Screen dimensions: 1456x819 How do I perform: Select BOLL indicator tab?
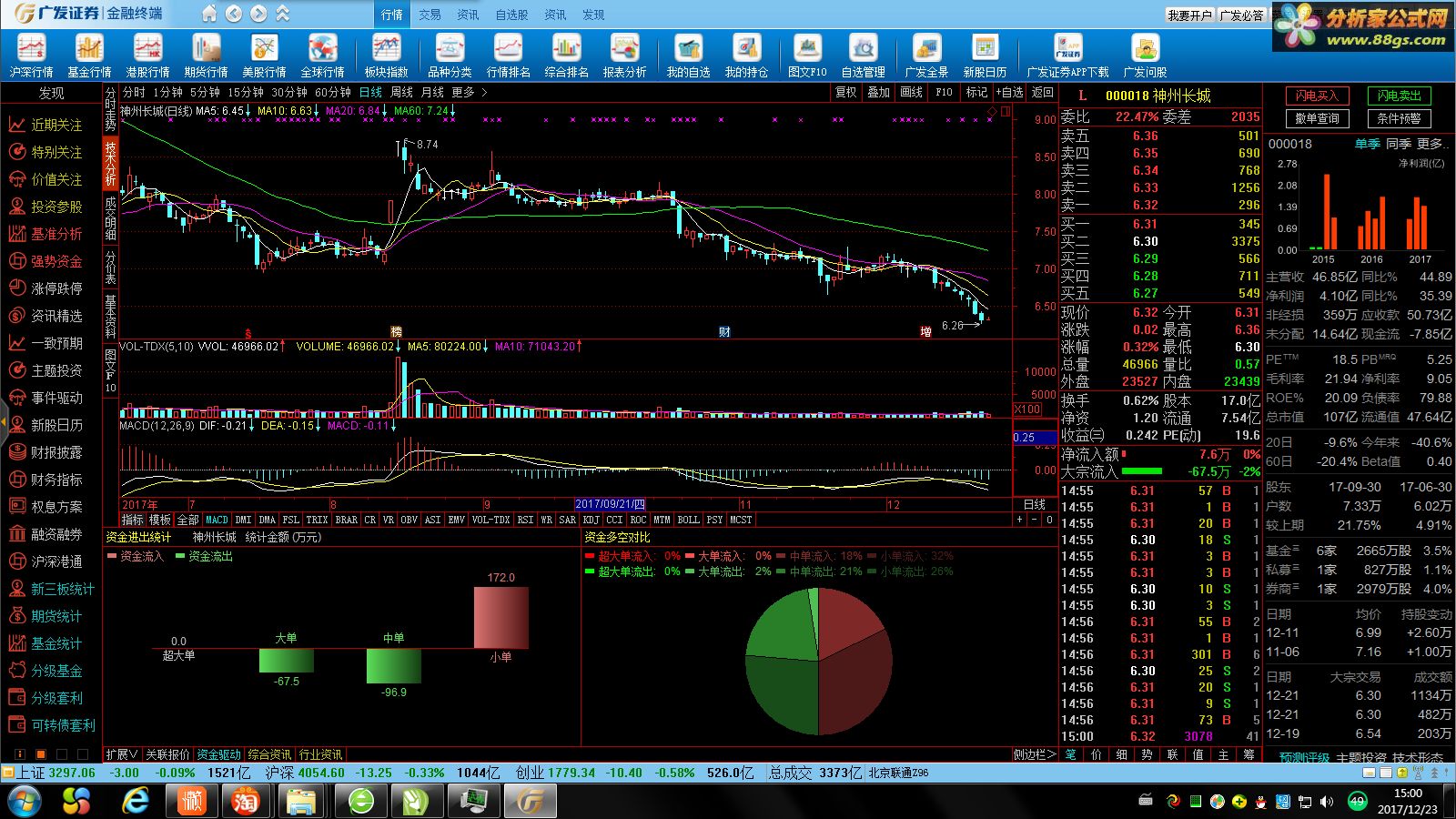coord(688,520)
